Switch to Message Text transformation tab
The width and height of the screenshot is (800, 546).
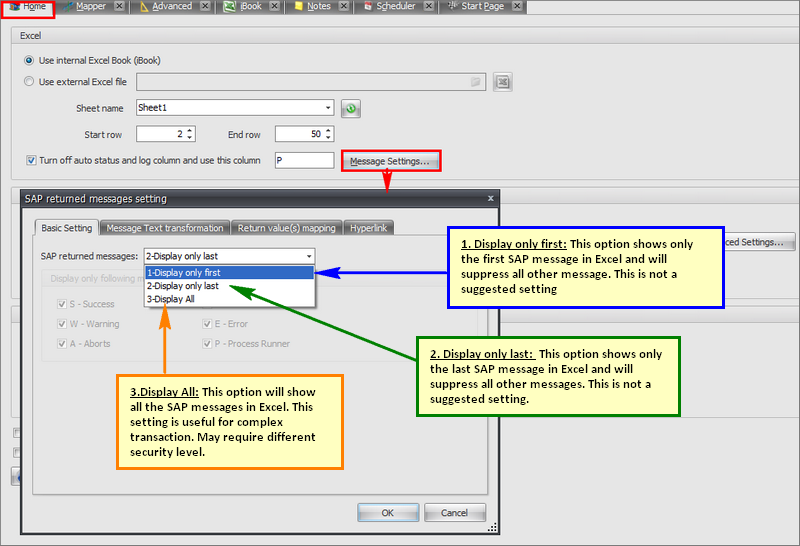point(165,228)
